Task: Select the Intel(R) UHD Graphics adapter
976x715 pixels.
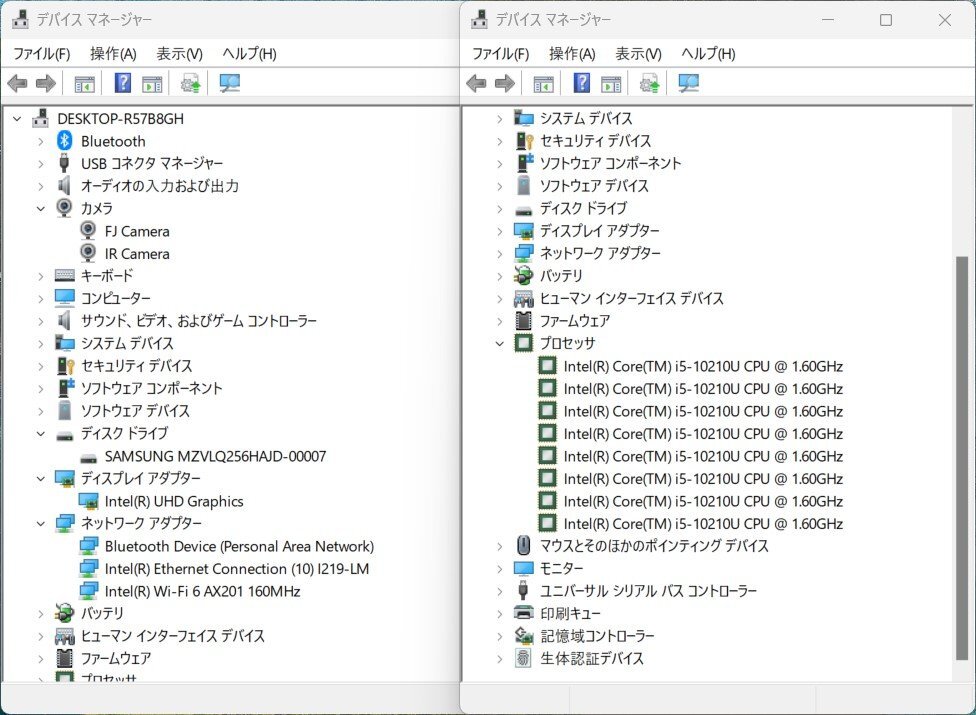Action: (174, 501)
